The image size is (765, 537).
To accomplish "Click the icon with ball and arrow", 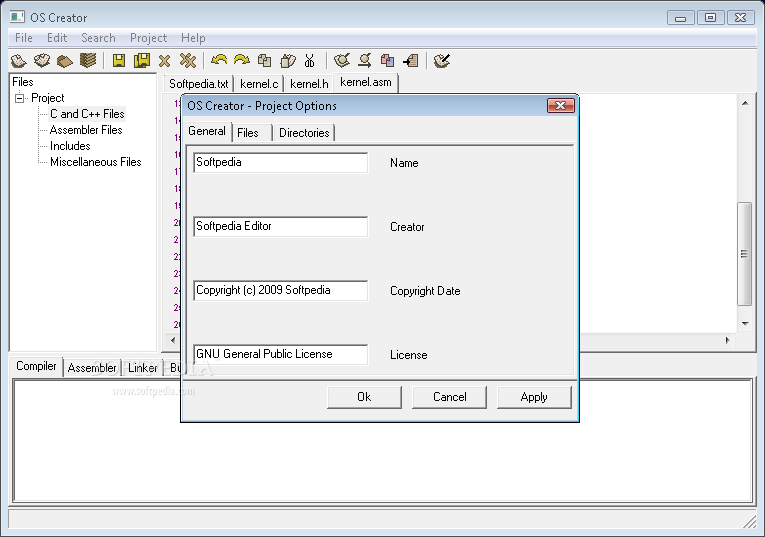I will (365, 61).
